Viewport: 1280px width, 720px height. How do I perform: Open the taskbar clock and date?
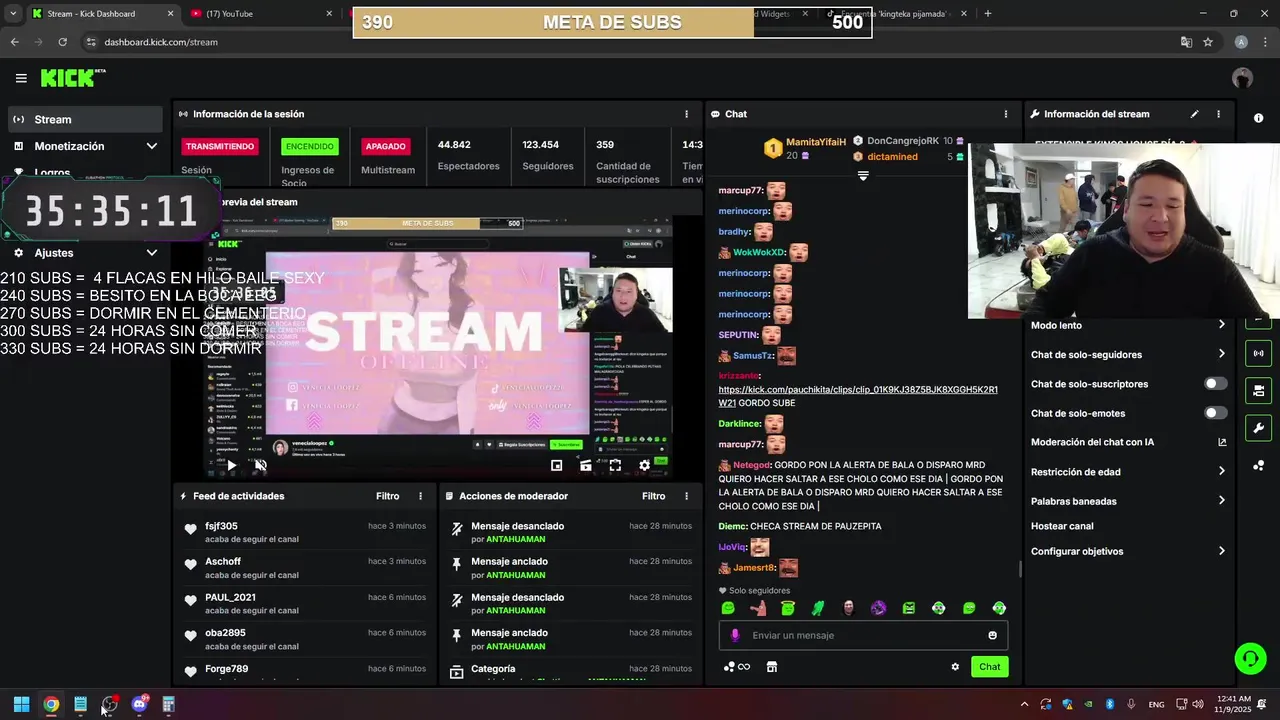[x=1234, y=704]
